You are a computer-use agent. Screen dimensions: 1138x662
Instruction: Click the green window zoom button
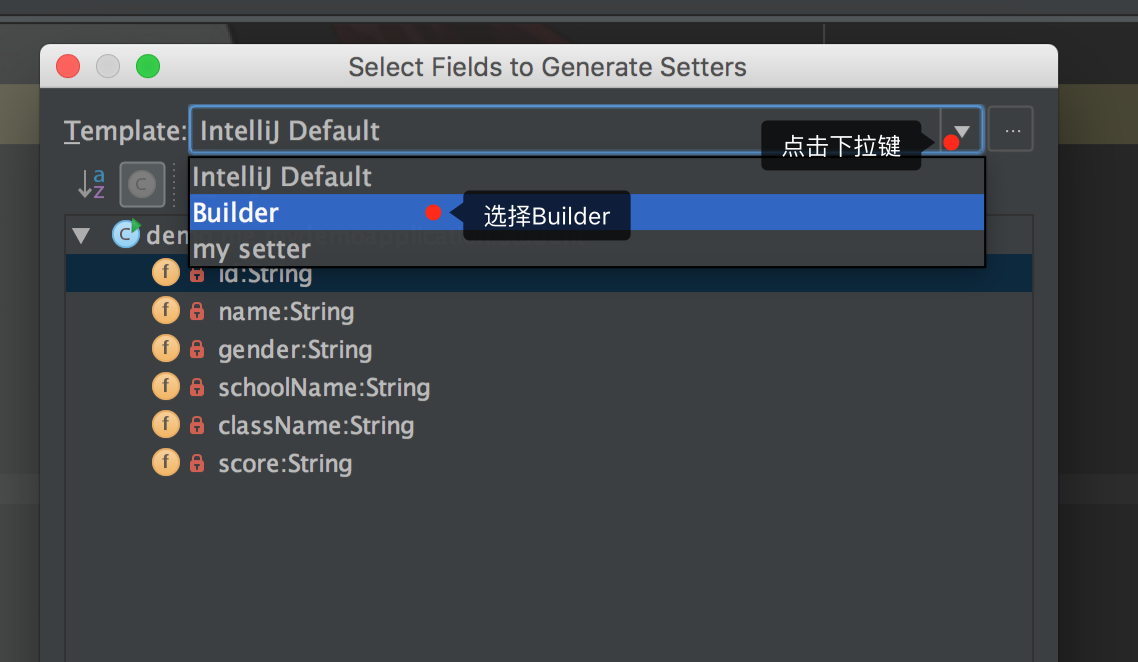tap(148, 67)
